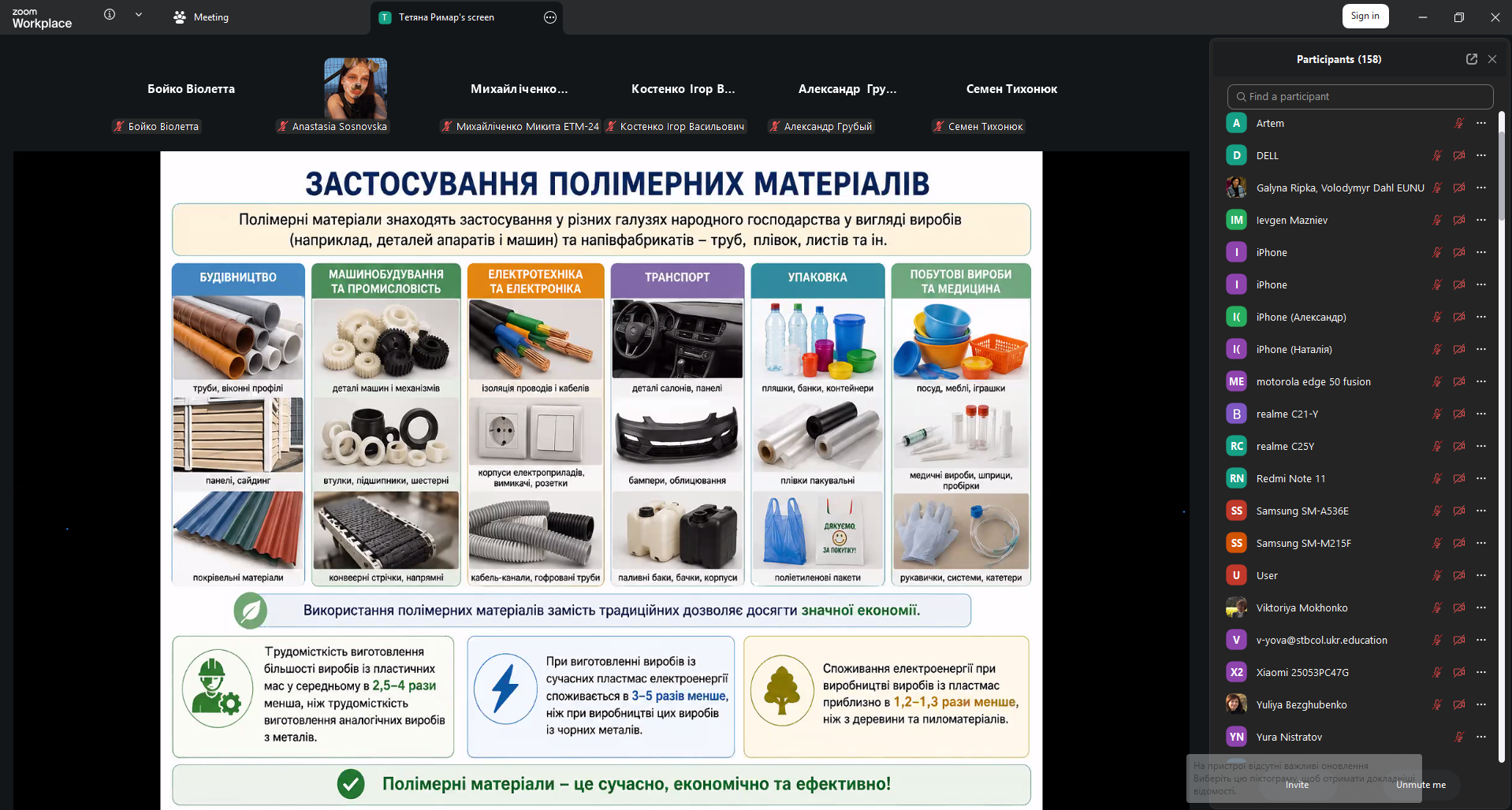Screen dimensions: 1512x810
Task: Click Samsung SM-A536E avatar icon
Action: (x=1236, y=511)
